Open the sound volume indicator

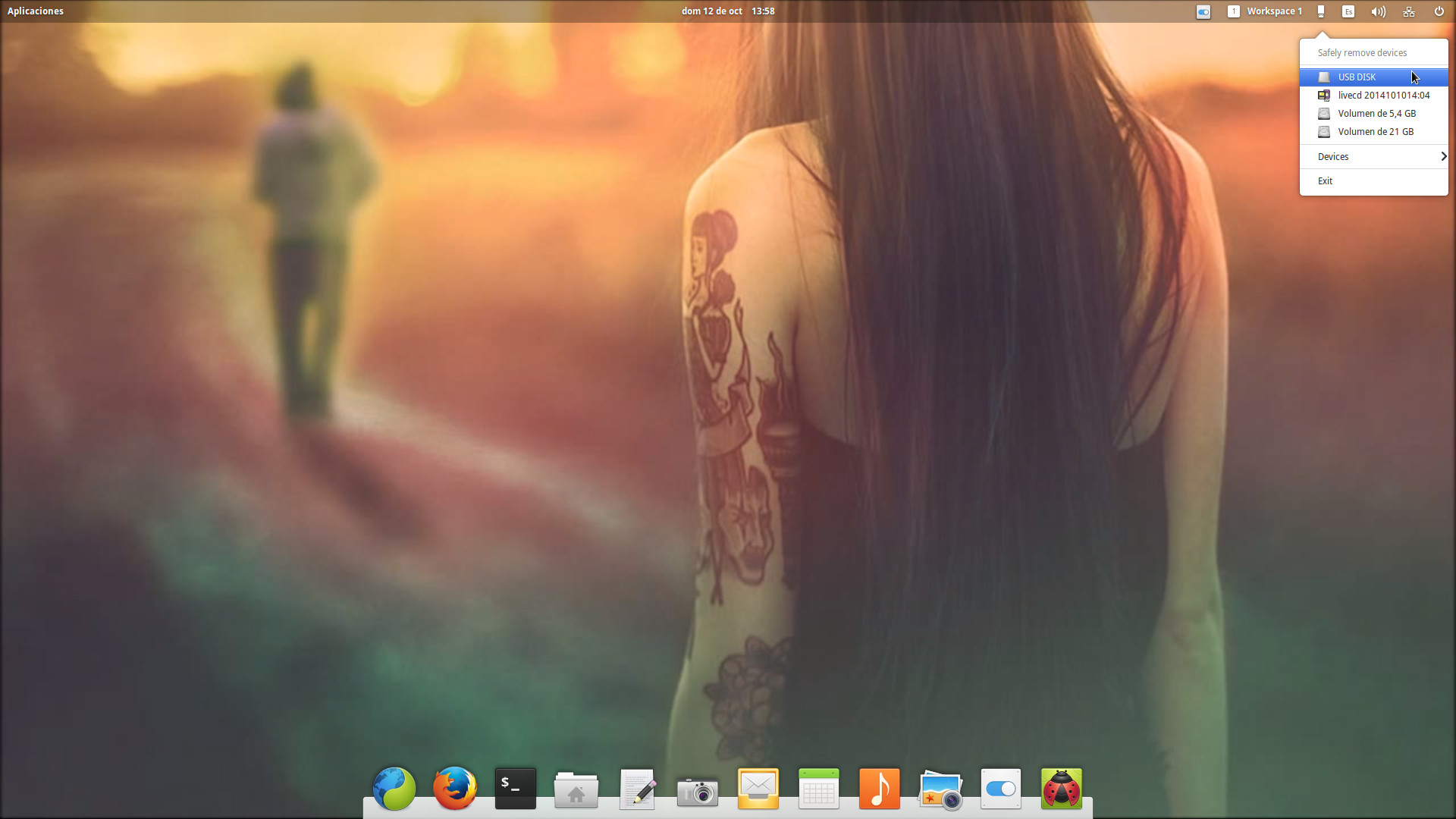(1379, 11)
